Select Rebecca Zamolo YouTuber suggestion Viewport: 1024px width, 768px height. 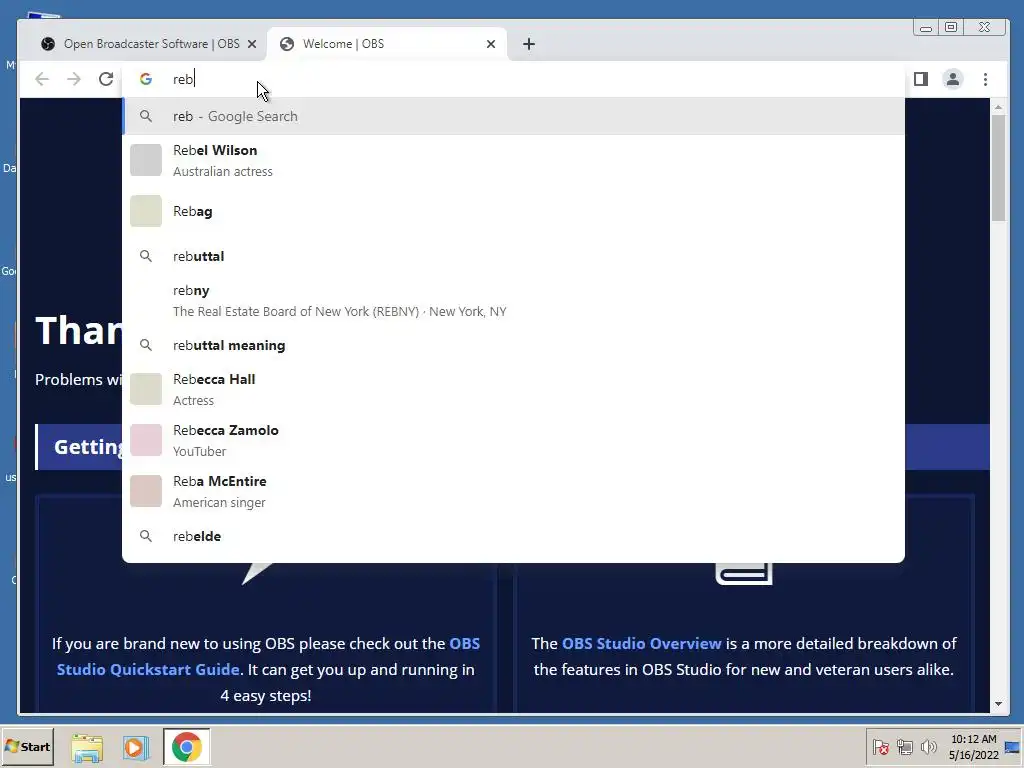(x=513, y=440)
